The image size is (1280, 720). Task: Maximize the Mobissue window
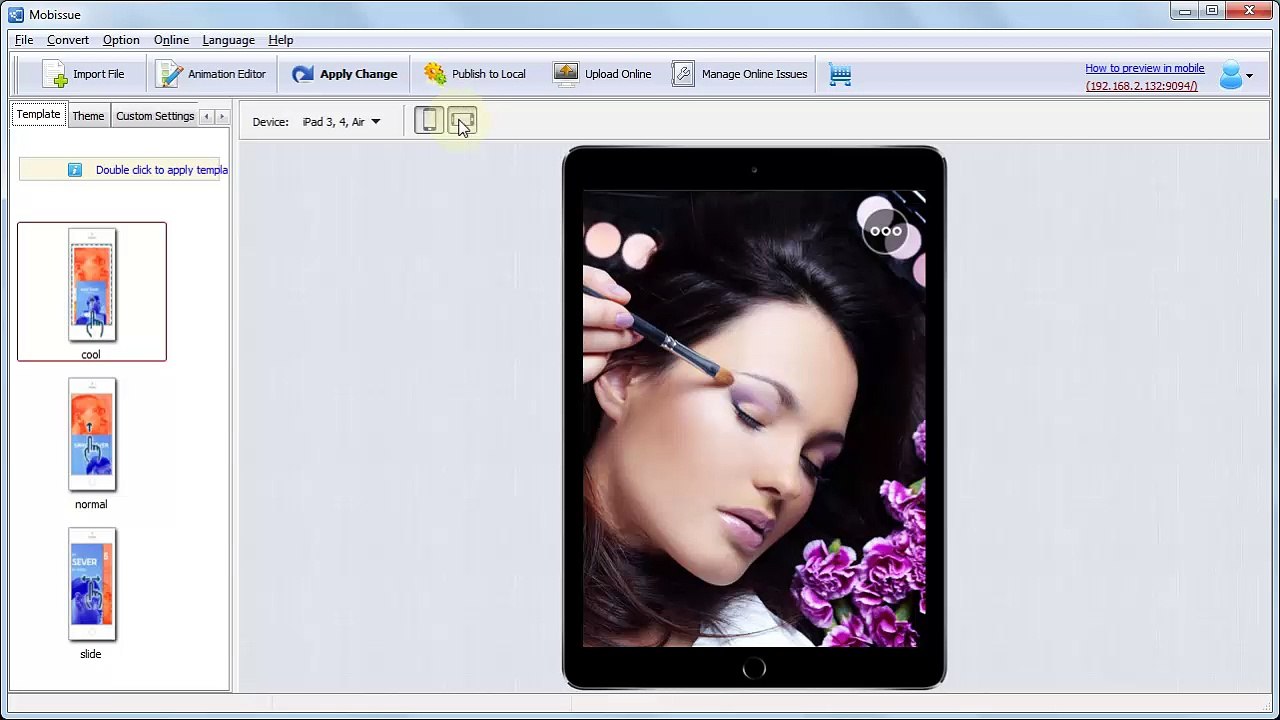pyautogui.click(x=1212, y=11)
